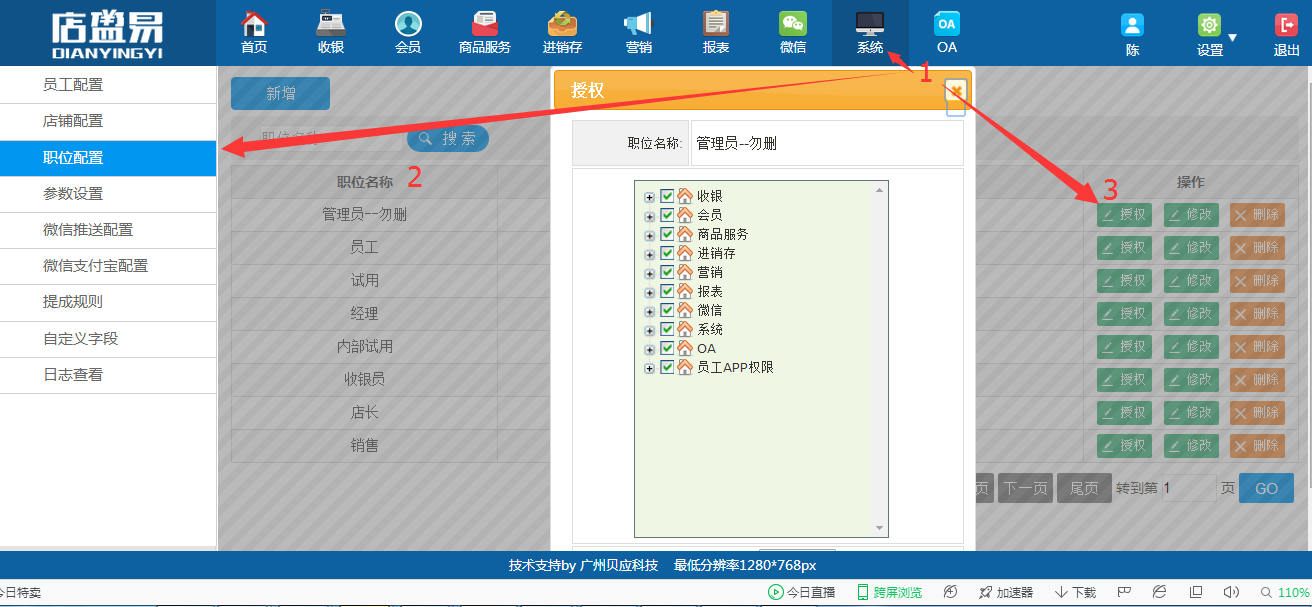Uncheck the 商品服务 permission checkbox
The height and width of the screenshot is (607, 1312).
pyautogui.click(x=667, y=234)
